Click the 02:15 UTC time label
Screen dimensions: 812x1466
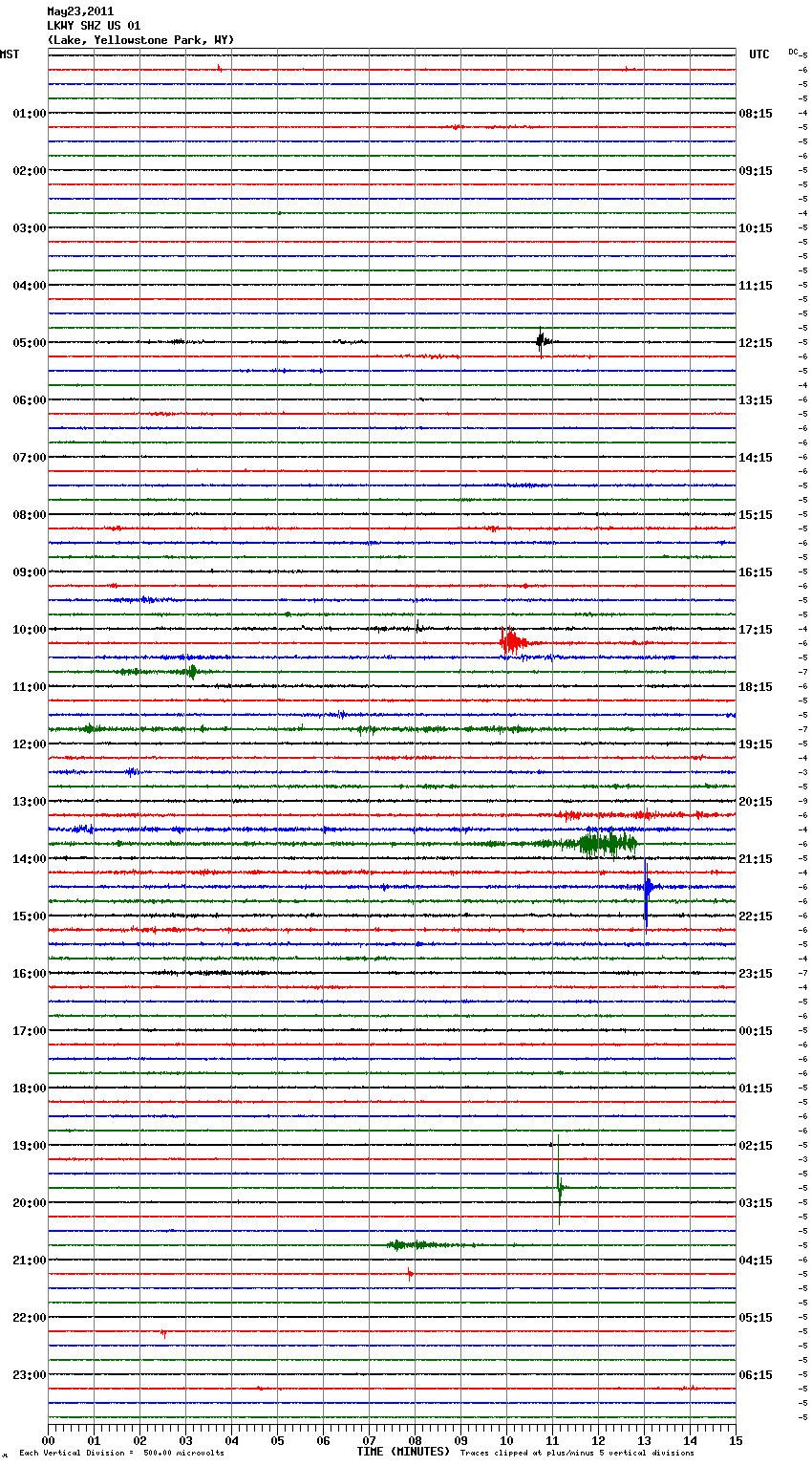click(x=756, y=1146)
